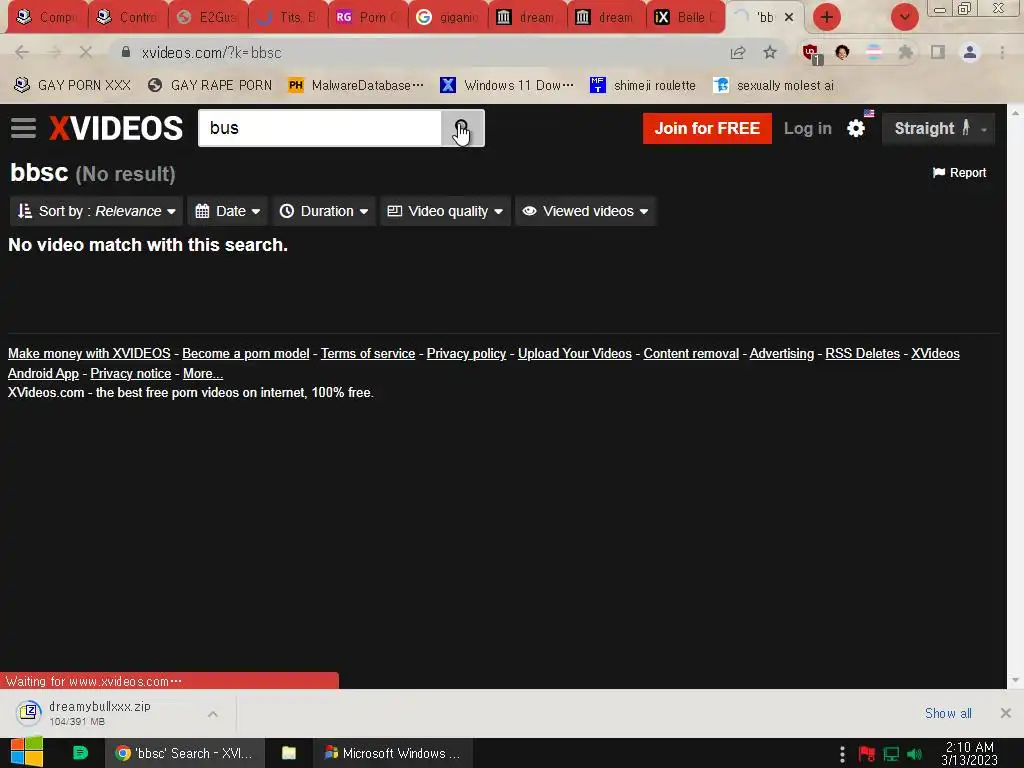This screenshot has width=1024, height=768.
Task: Click the green taskbar app icon
Action: 80,753
